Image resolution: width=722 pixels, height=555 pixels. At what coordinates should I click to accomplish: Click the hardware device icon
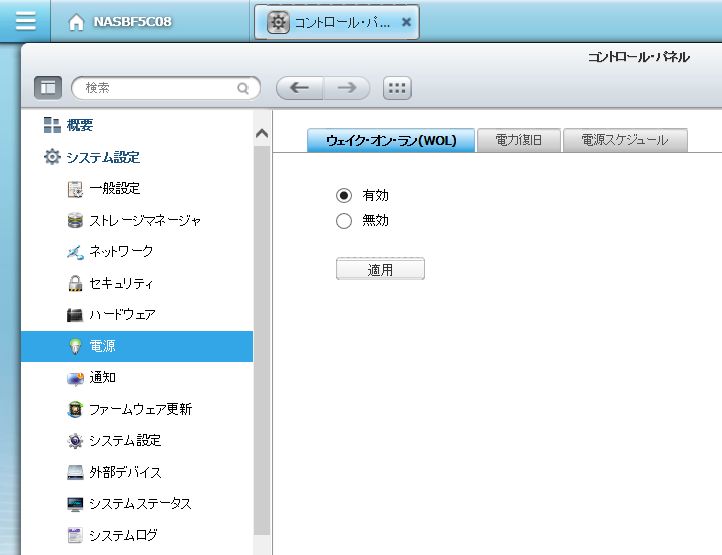75,315
